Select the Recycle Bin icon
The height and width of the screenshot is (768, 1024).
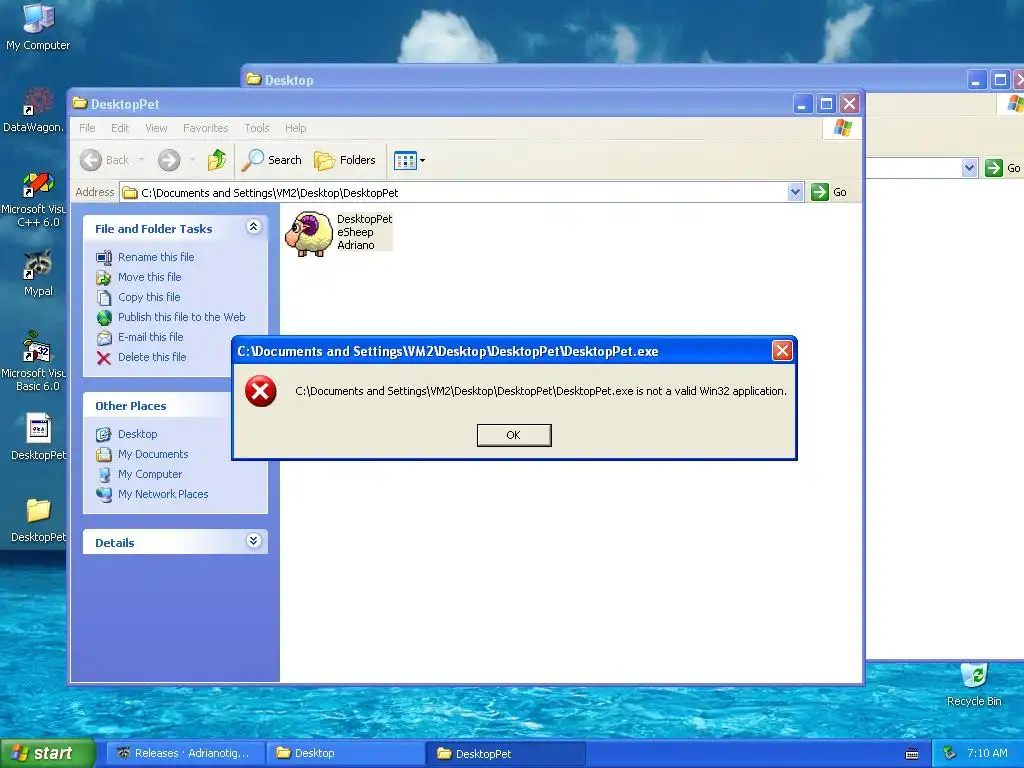pos(974,684)
